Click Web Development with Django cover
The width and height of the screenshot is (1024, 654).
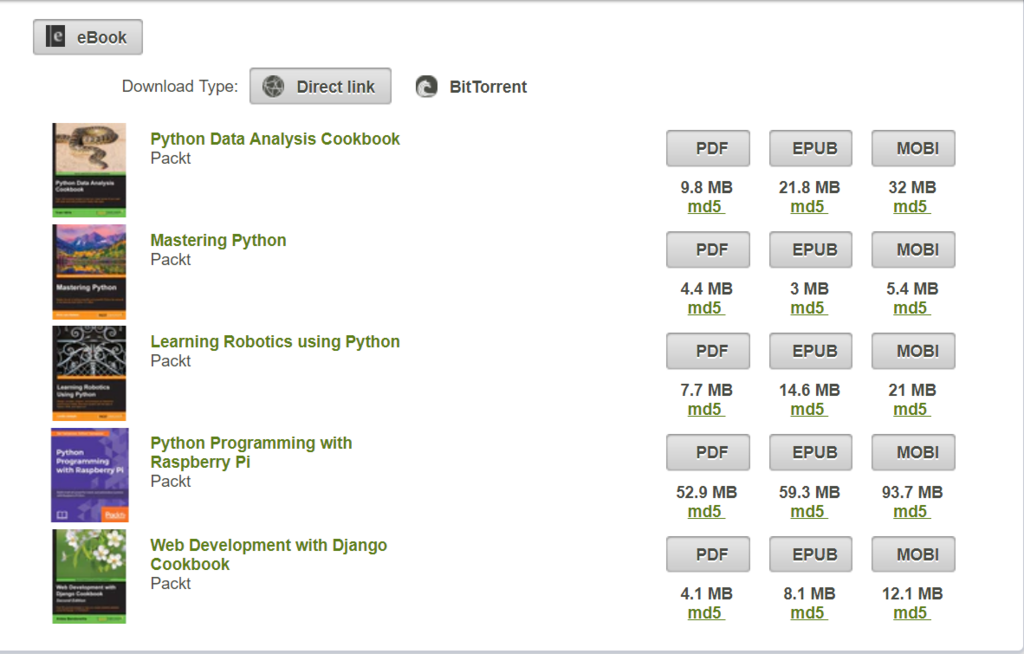89,577
